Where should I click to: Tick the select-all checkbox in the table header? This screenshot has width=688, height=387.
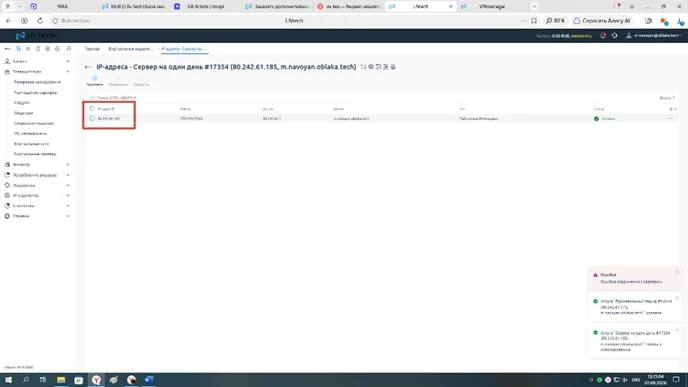[x=92, y=108]
